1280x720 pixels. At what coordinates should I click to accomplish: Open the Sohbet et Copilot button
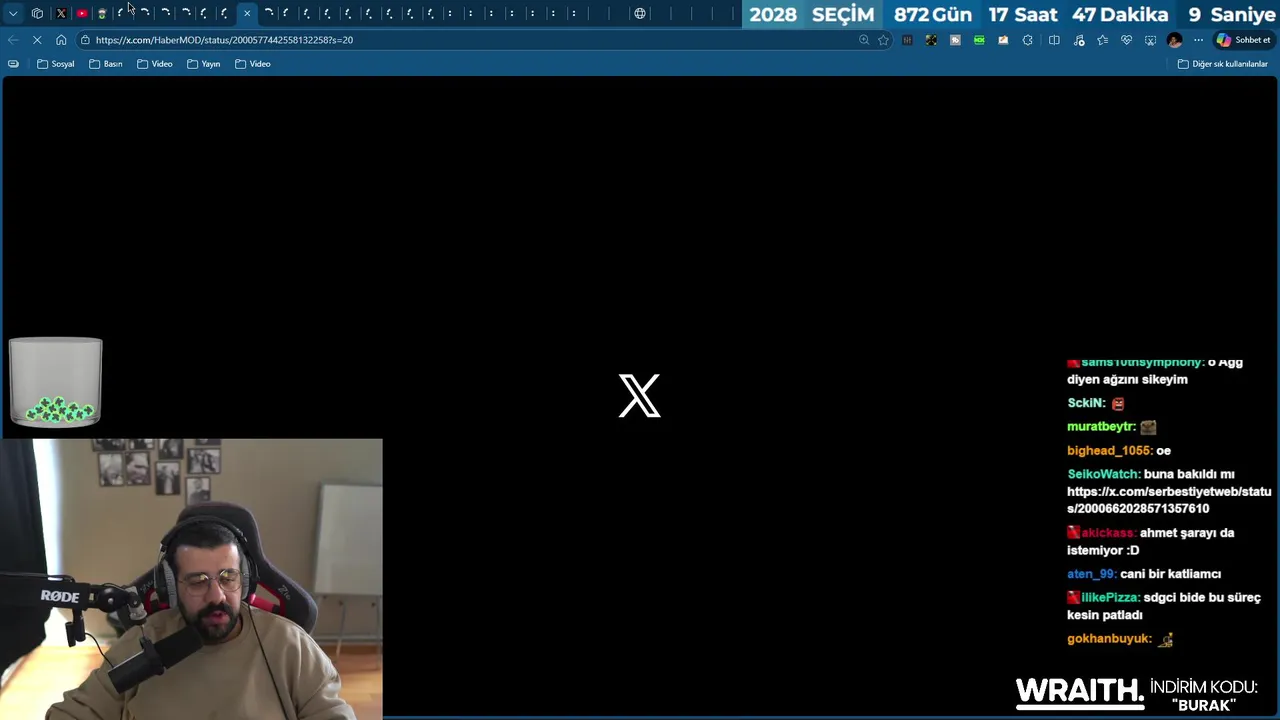[1243, 40]
